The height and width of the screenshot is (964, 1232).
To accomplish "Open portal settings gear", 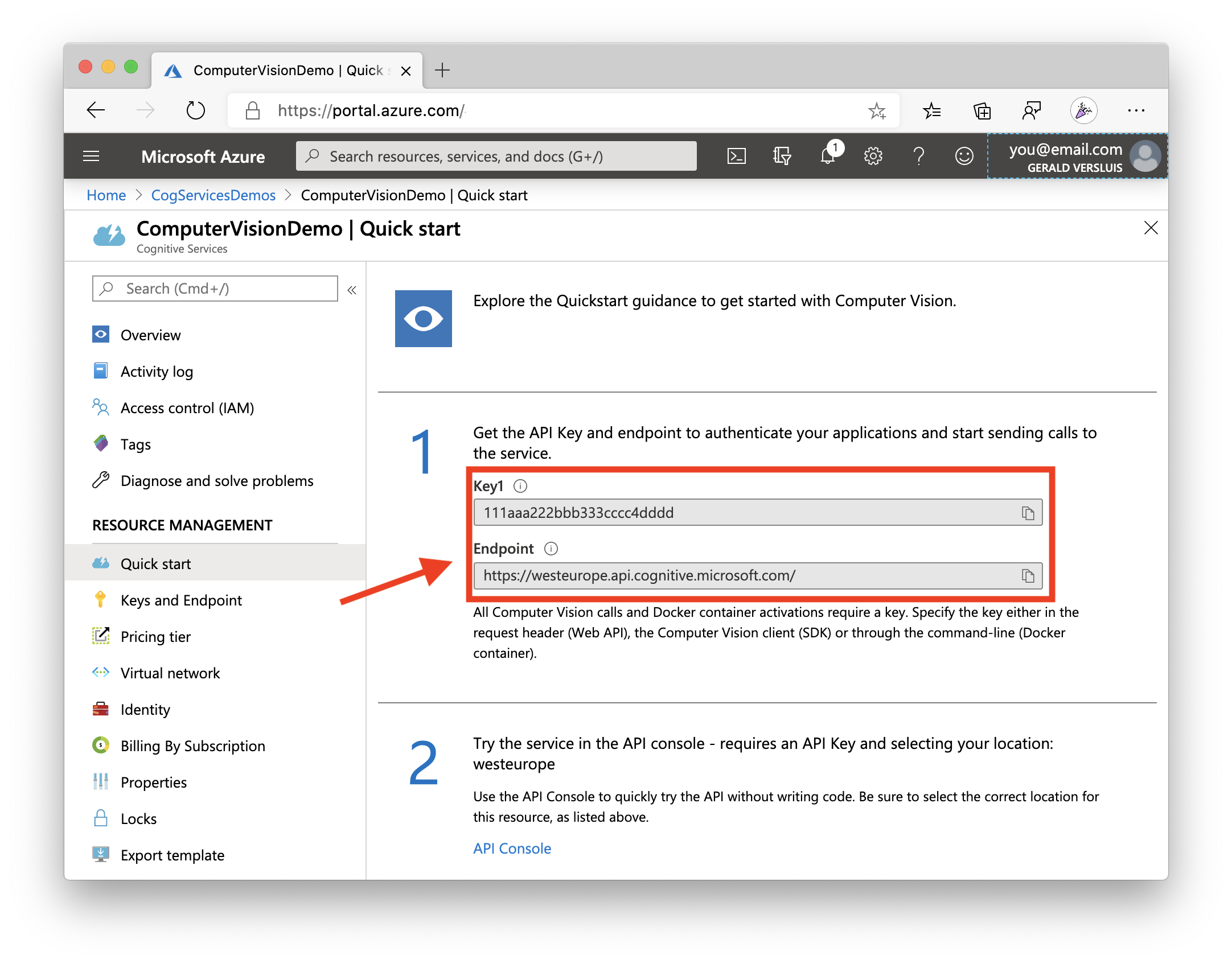I will pyautogui.click(x=873, y=156).
